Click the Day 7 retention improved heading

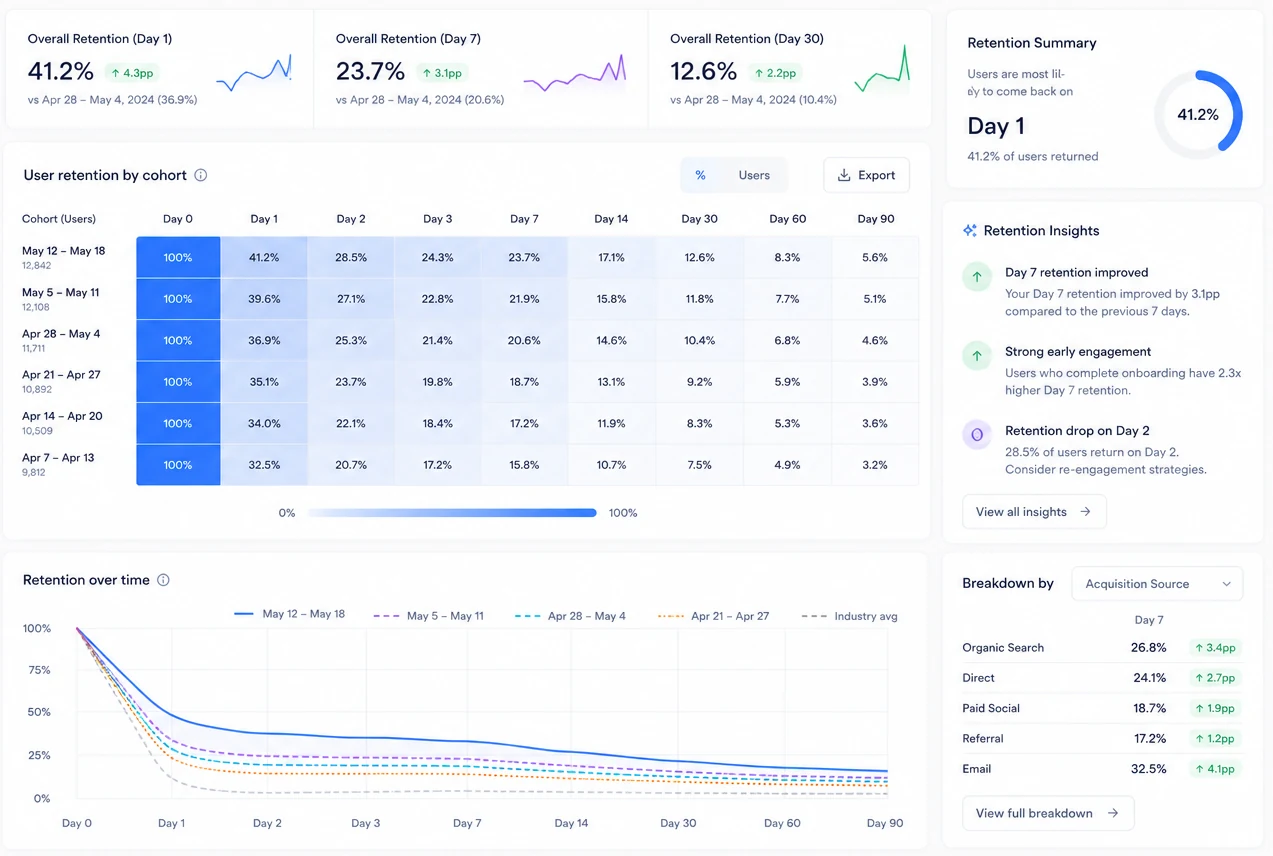coord(1076,272)
